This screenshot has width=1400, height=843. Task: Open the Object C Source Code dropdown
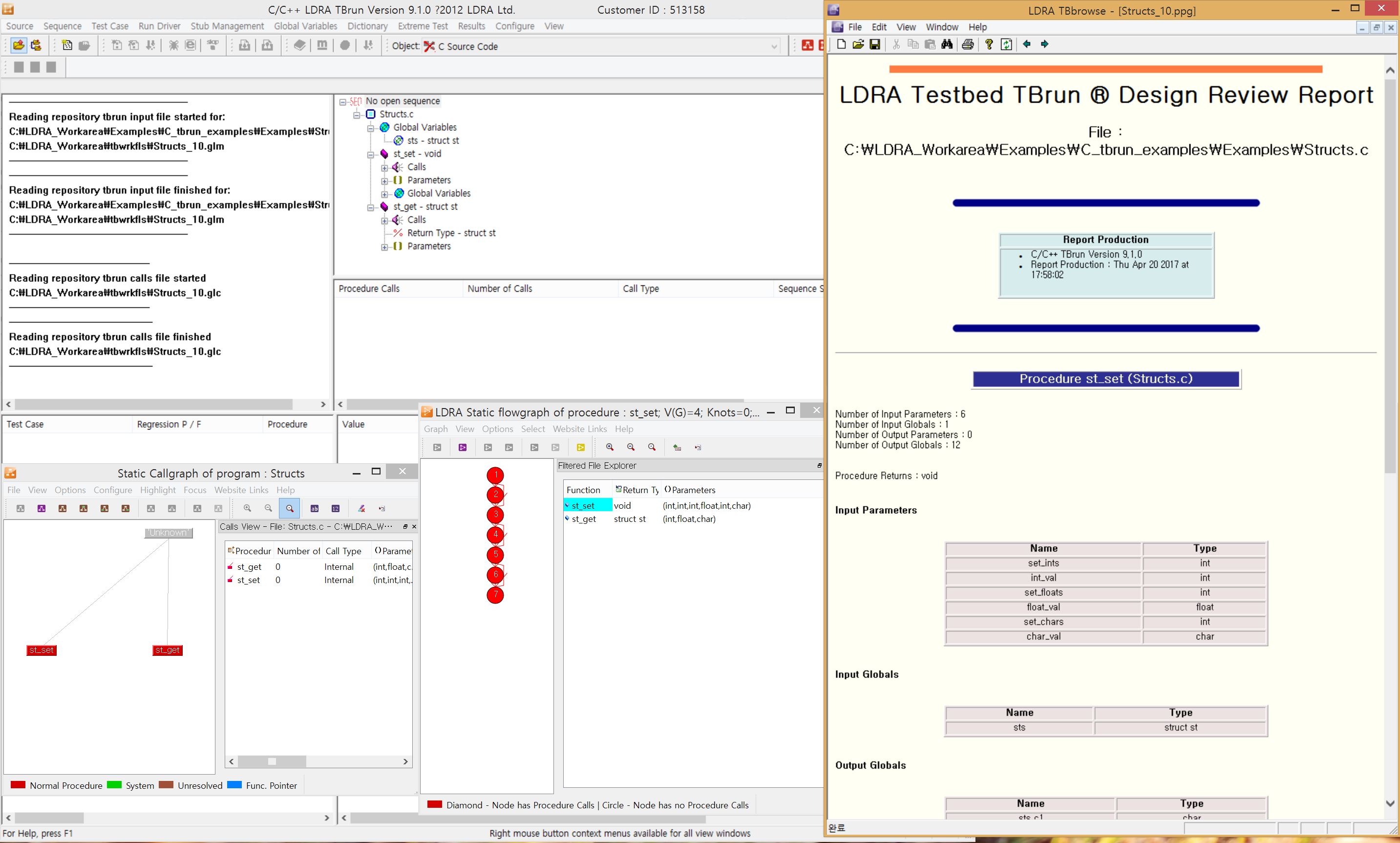tap(774, 46)
